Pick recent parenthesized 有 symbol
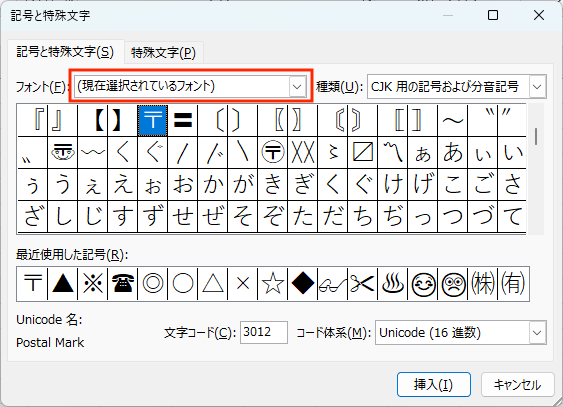 [x=513, y=284]
